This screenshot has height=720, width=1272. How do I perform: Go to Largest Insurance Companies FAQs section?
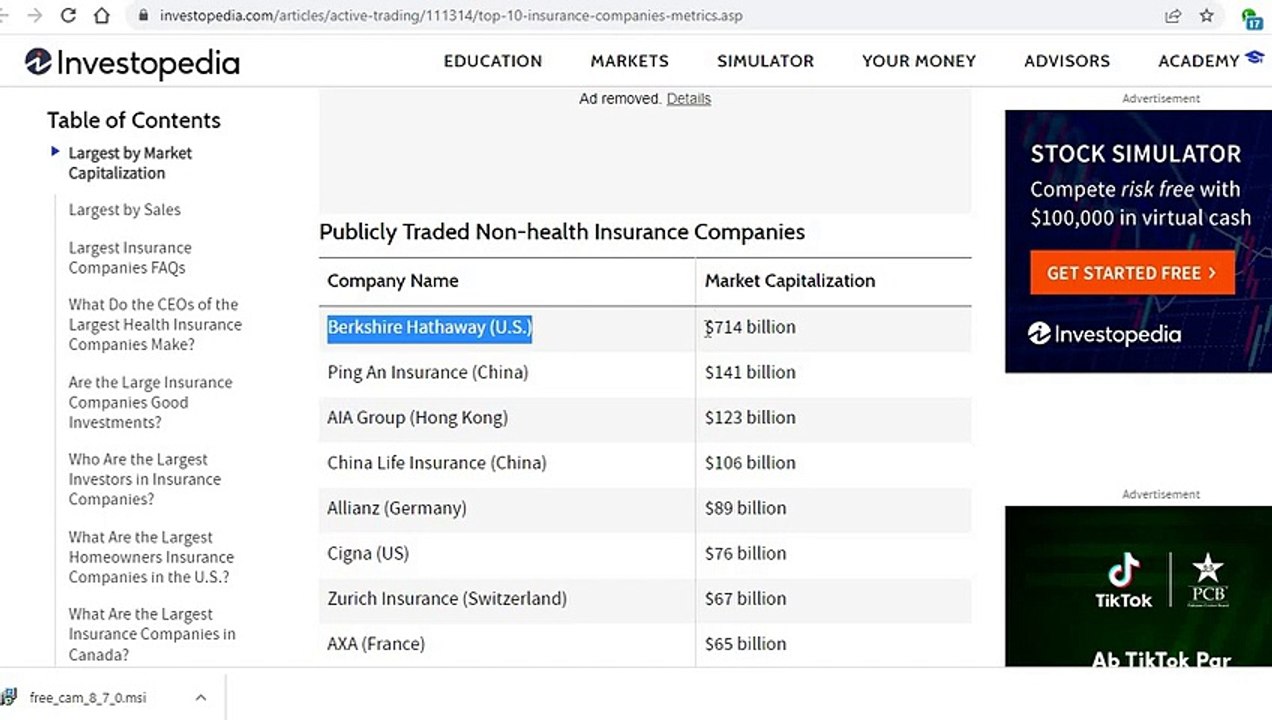(130, 258)
